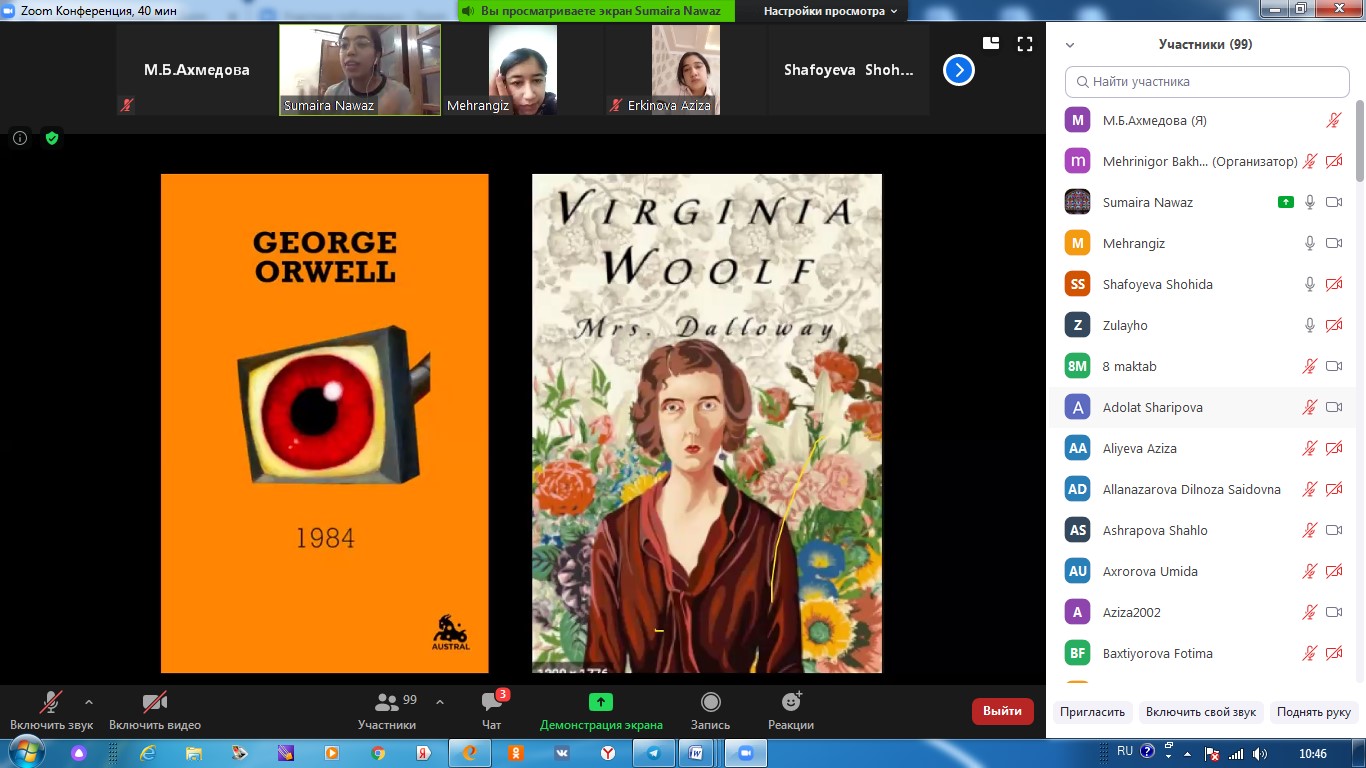Image resolution: width=1366 pixels, height=768 pixels.
Task: Turn on camera with Включить видео
Action: point(154,702)
